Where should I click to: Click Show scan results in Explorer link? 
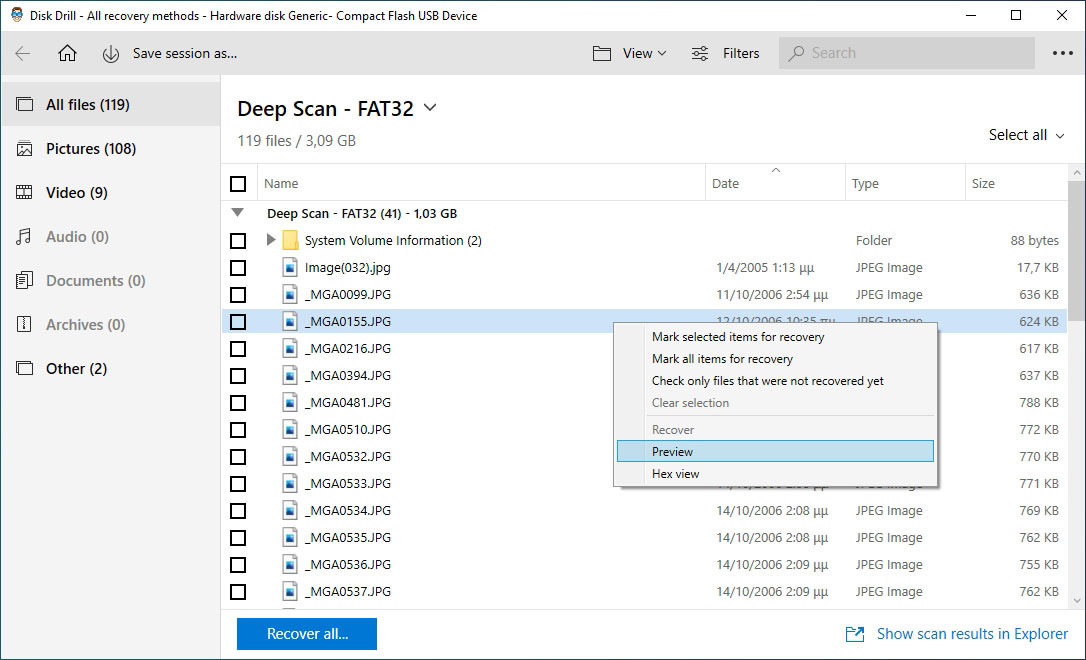(972, 634)
